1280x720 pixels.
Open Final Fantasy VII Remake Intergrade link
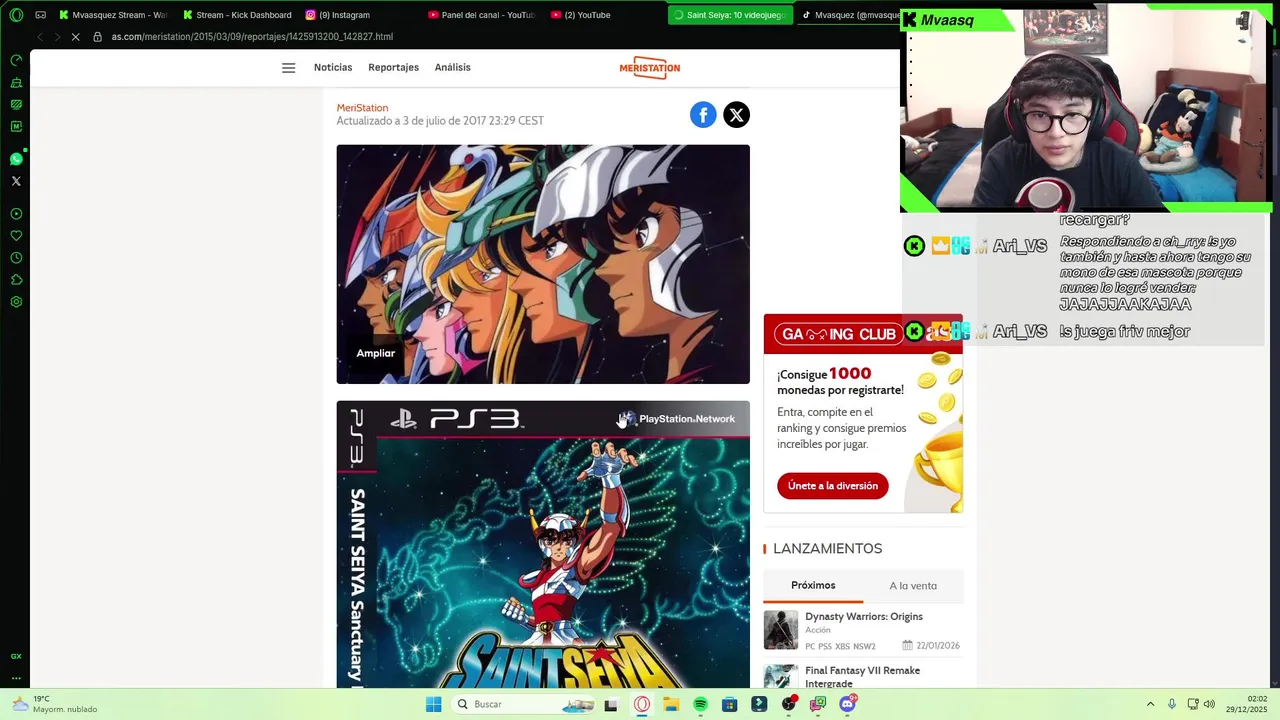[x=862, y=677]
